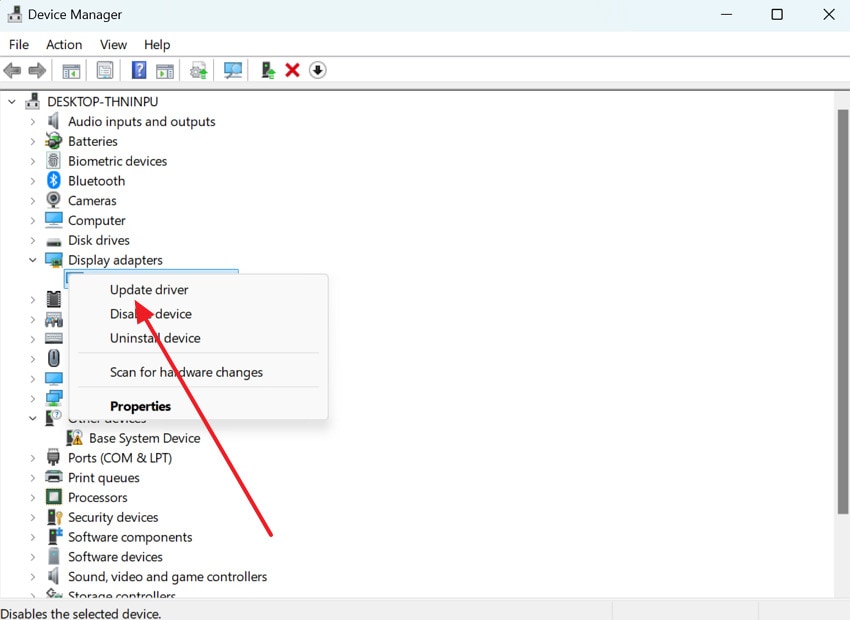This screenshot has width=850, height=620.
Task: Click the speaker icon for Audio inputs and outputs
Action: pos(53,121)
